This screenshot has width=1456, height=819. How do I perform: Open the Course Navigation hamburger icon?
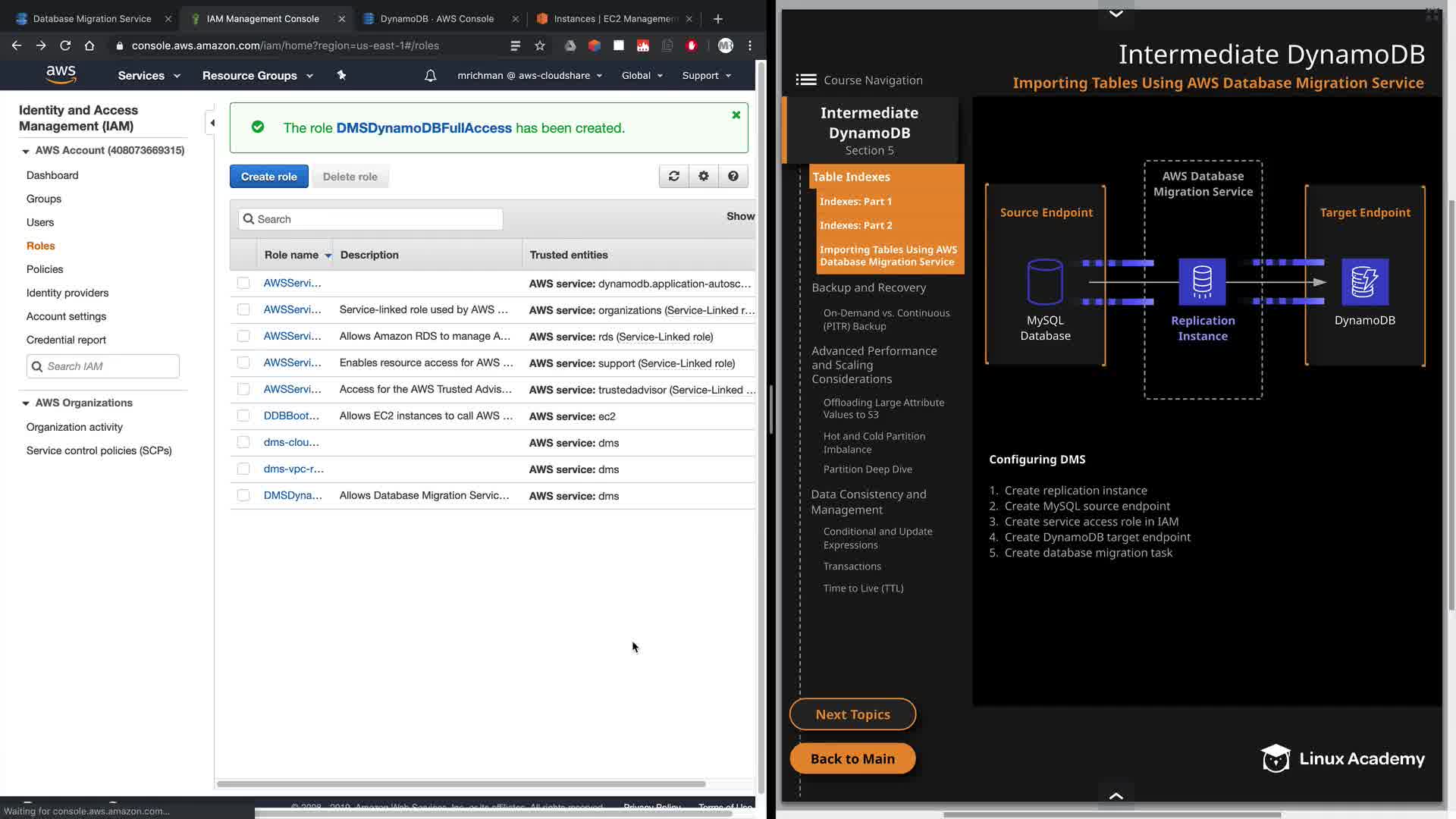[x=806, y=80]
